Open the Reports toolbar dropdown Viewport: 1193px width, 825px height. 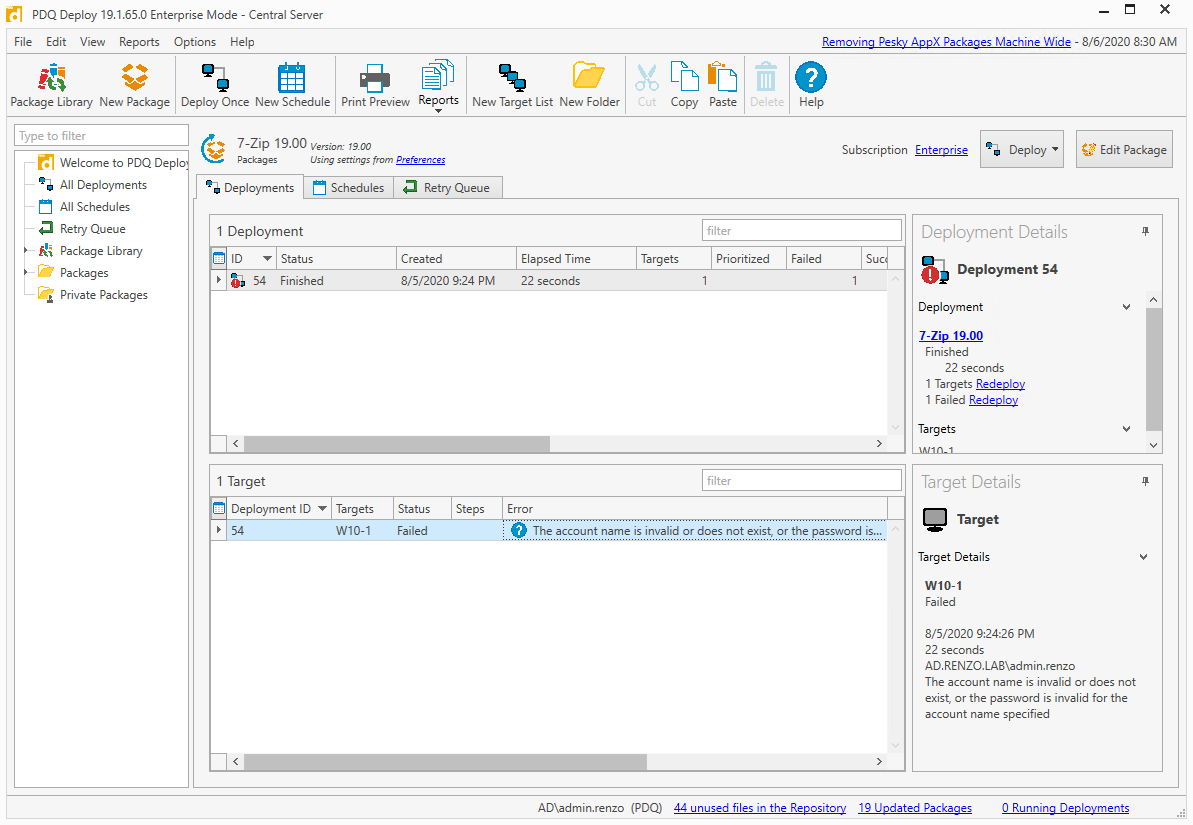pos(438,85)
